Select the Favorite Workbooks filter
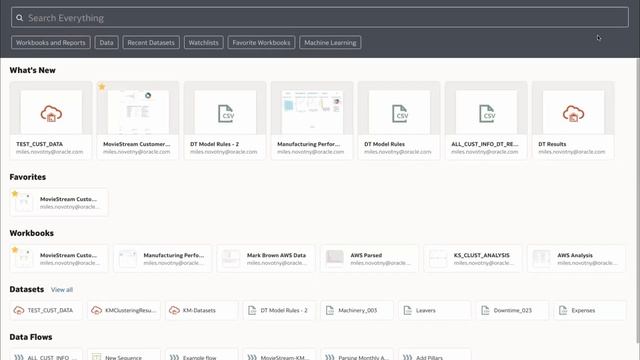Screen dimensions: 640x360 tap(261, 42)
